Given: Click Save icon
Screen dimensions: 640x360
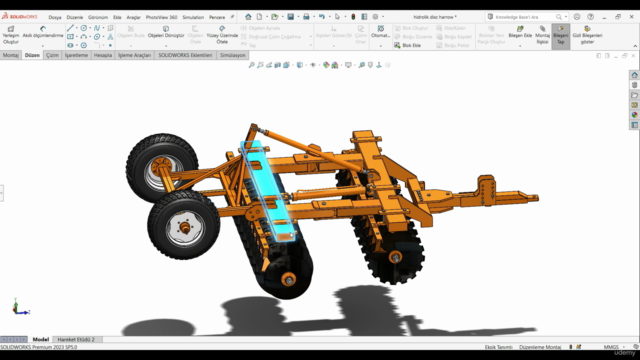Looking at the screenshot, I should tap(291, 17).
